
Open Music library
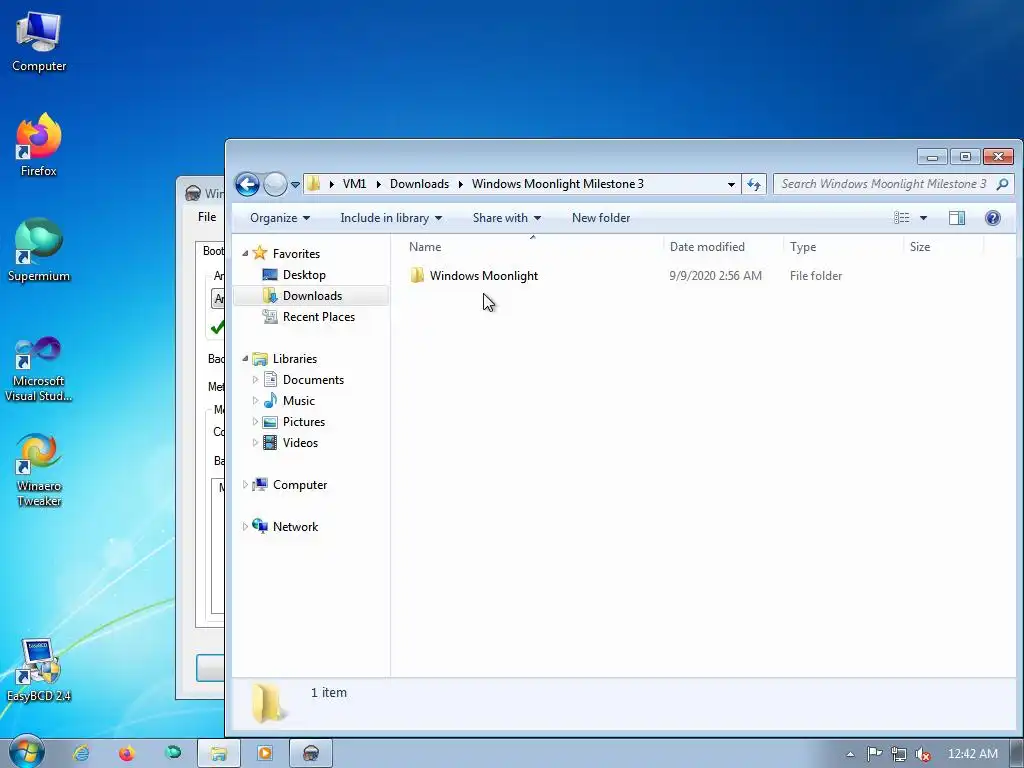click(298, 400)
